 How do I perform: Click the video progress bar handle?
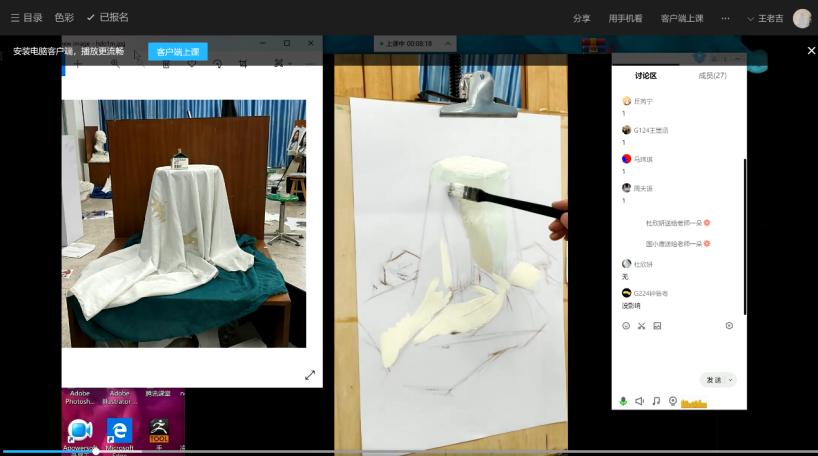pos(96,451)
